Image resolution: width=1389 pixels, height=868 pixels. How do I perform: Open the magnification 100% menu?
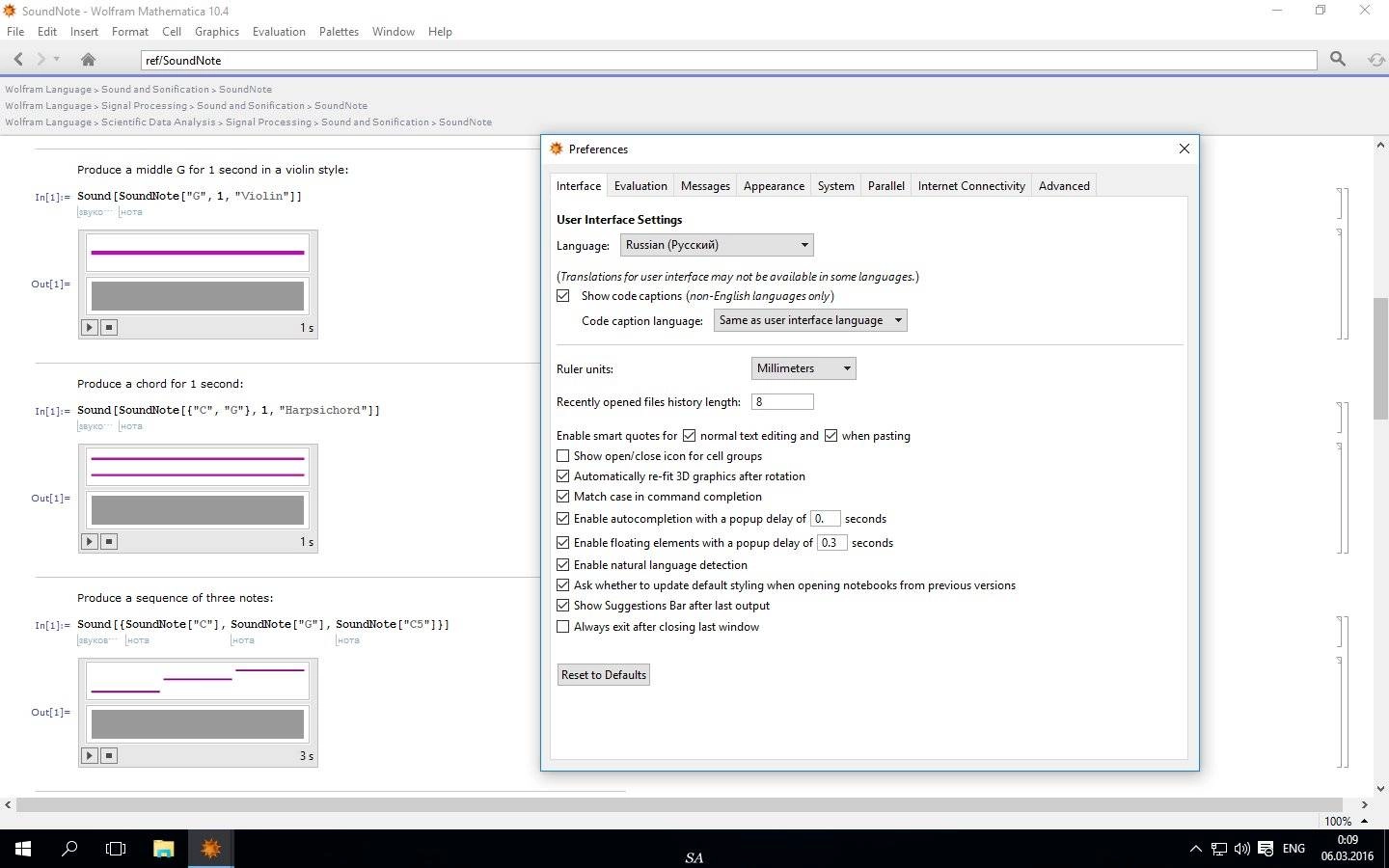(x=1345, y=821)
